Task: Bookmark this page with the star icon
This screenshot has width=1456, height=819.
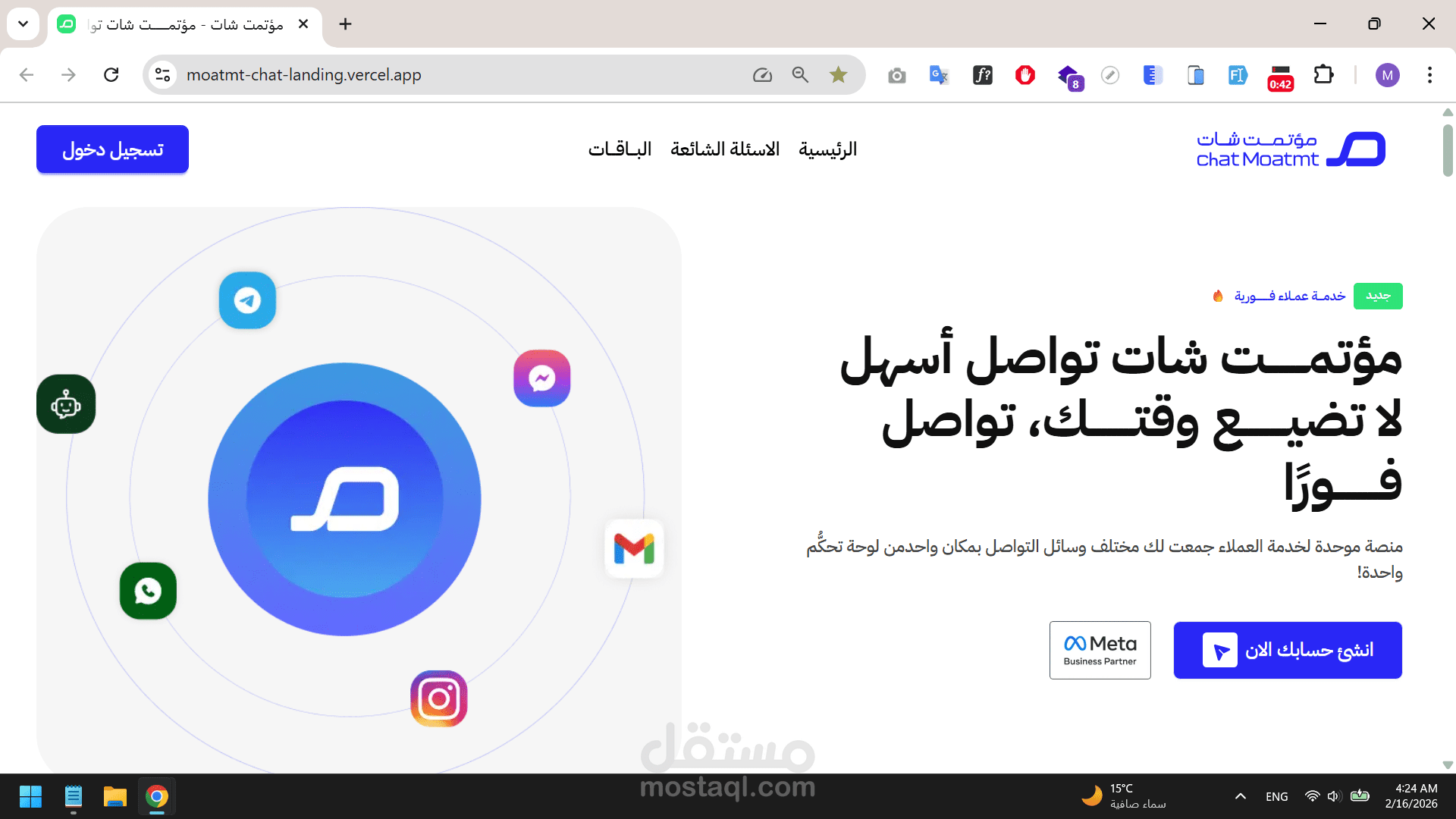Action: click(839, 74)
